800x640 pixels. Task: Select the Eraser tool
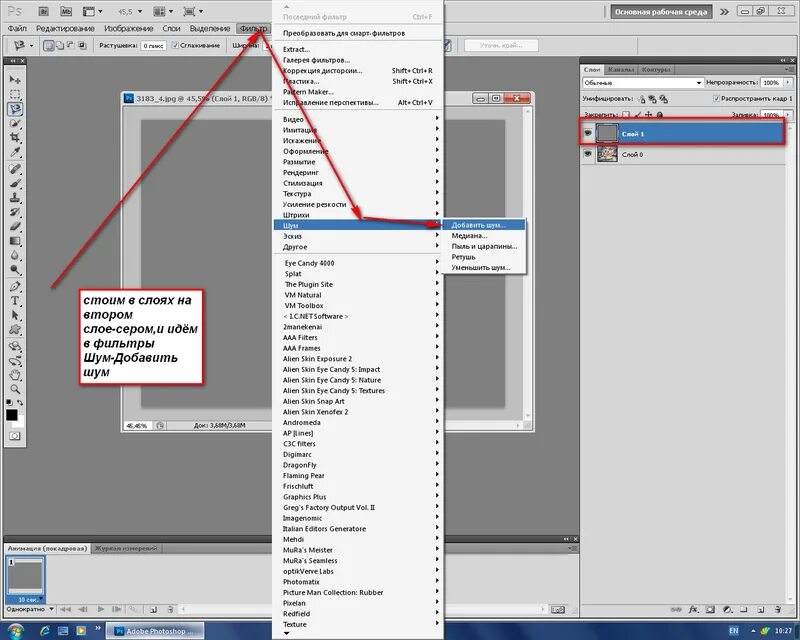[x=15, y=226]
